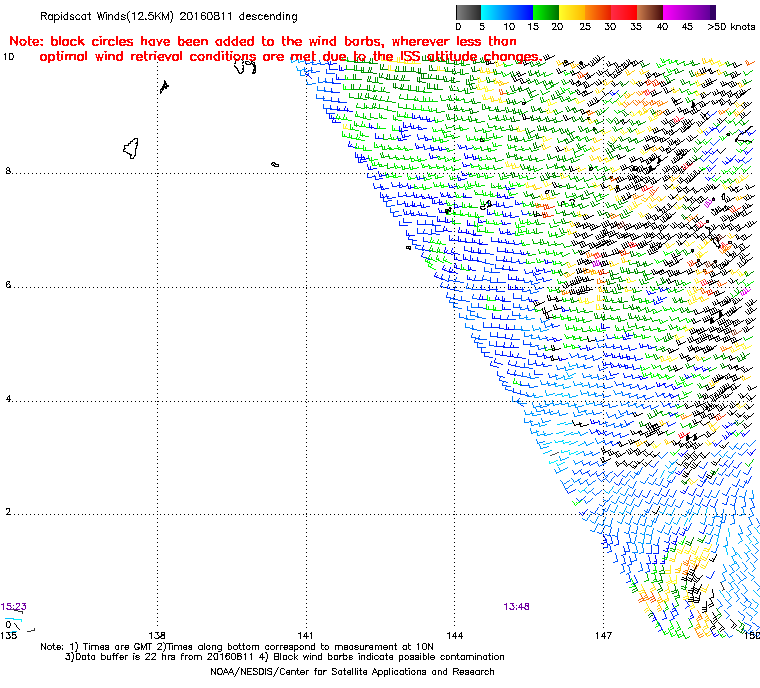Viewport: 760px width, 688px height.
Task: Click the red 'Note: black circles' warning line
Action: click(x=263, y=41)
